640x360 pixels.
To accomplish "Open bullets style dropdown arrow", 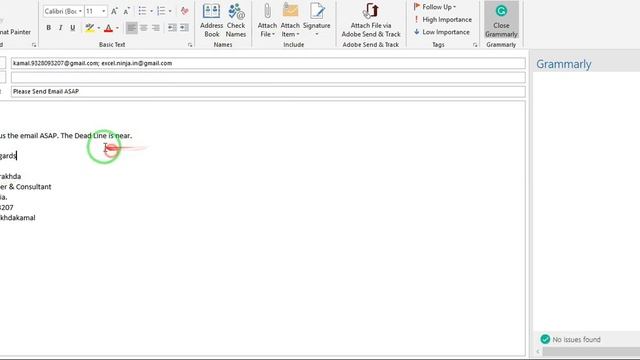I will [151, 11].
